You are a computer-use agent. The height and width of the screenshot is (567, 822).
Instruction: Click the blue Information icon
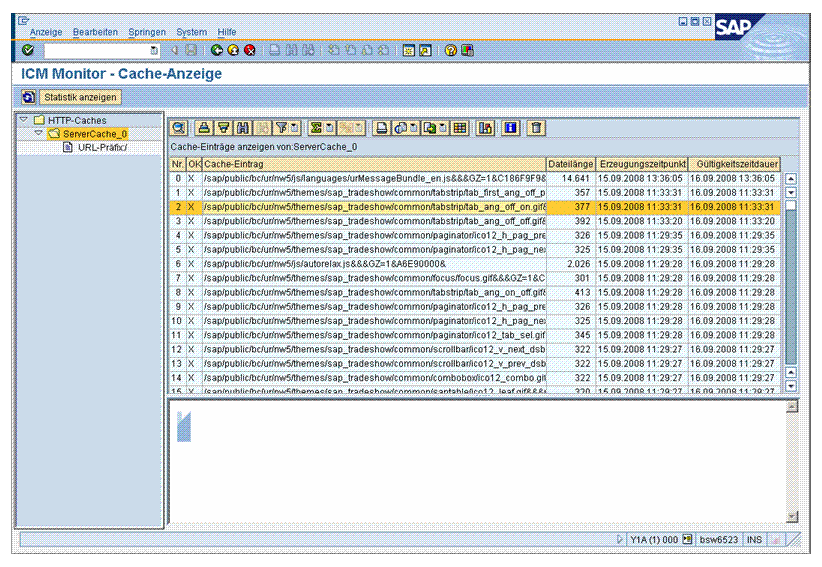[x=511, y=128]
